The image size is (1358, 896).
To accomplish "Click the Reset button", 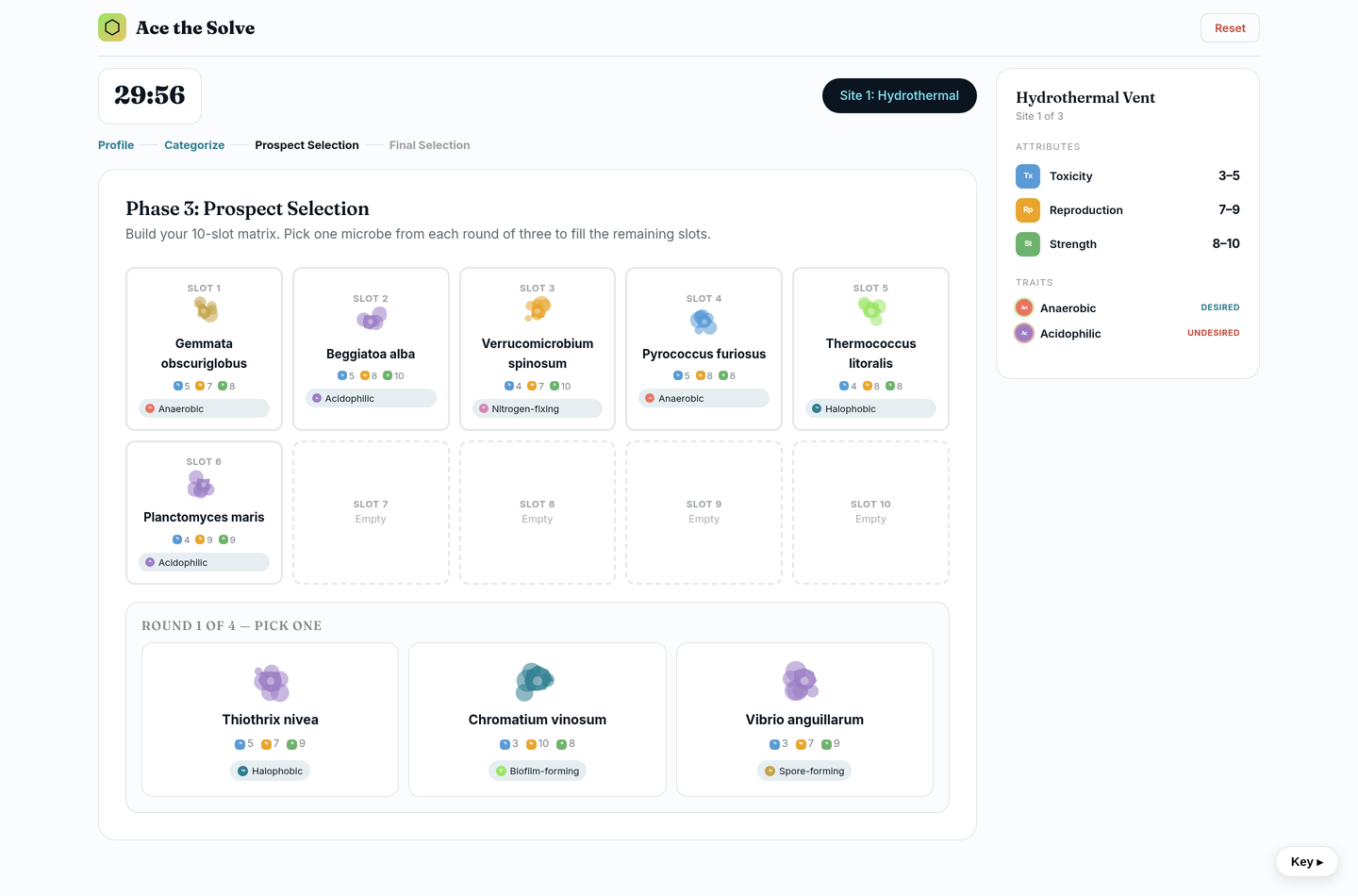I will 1230,28.
